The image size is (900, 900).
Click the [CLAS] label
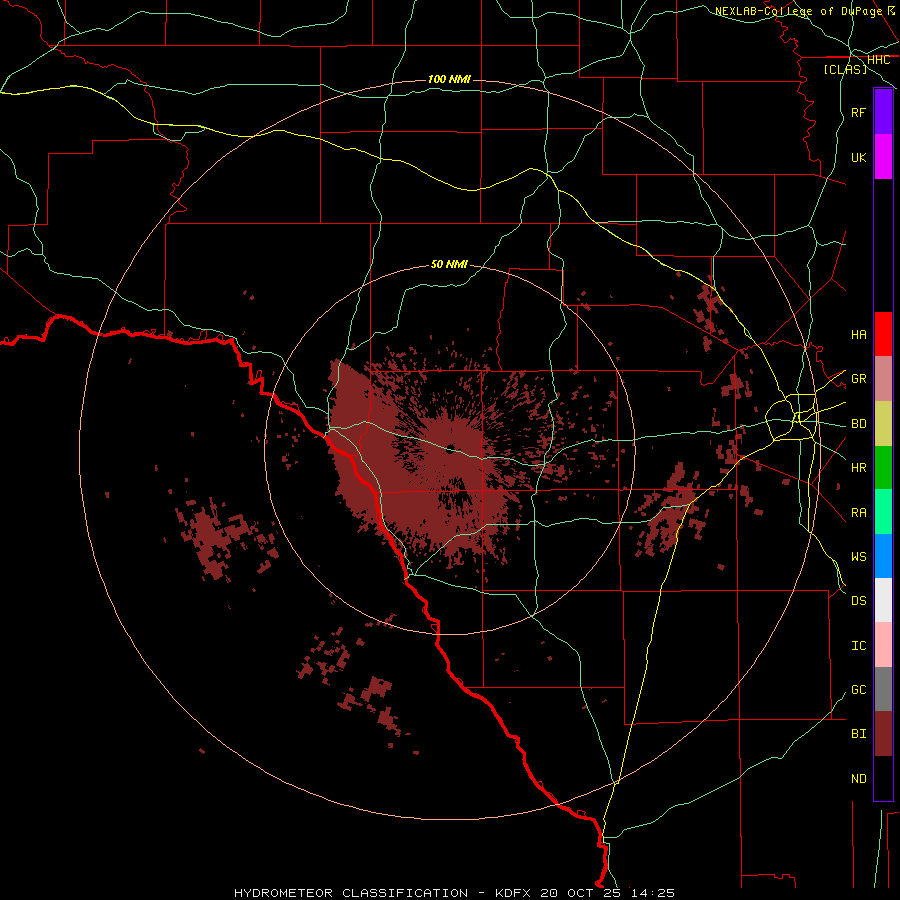845,70
